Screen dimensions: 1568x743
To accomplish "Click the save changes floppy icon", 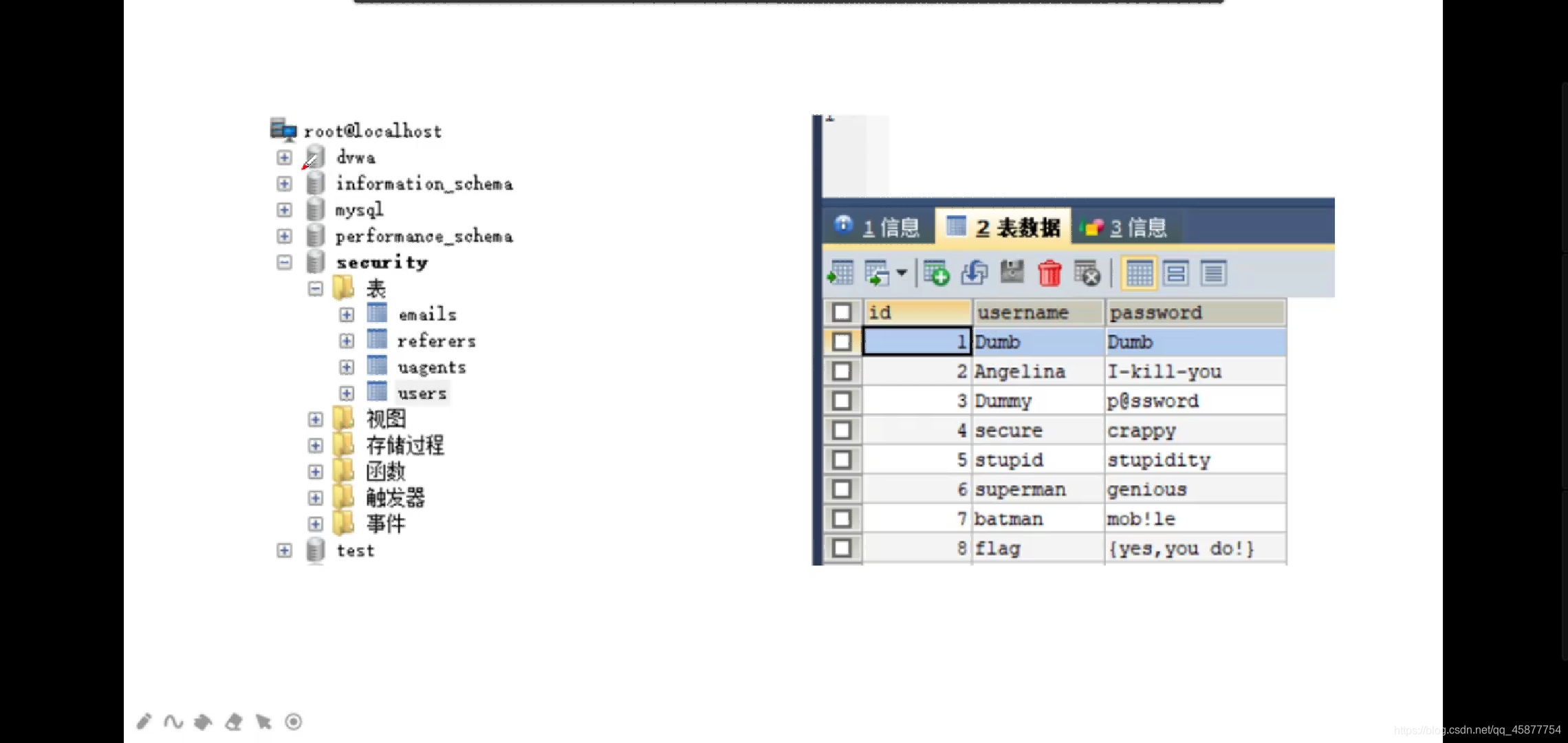I will pyautogui.click(x=1012, y=272).
